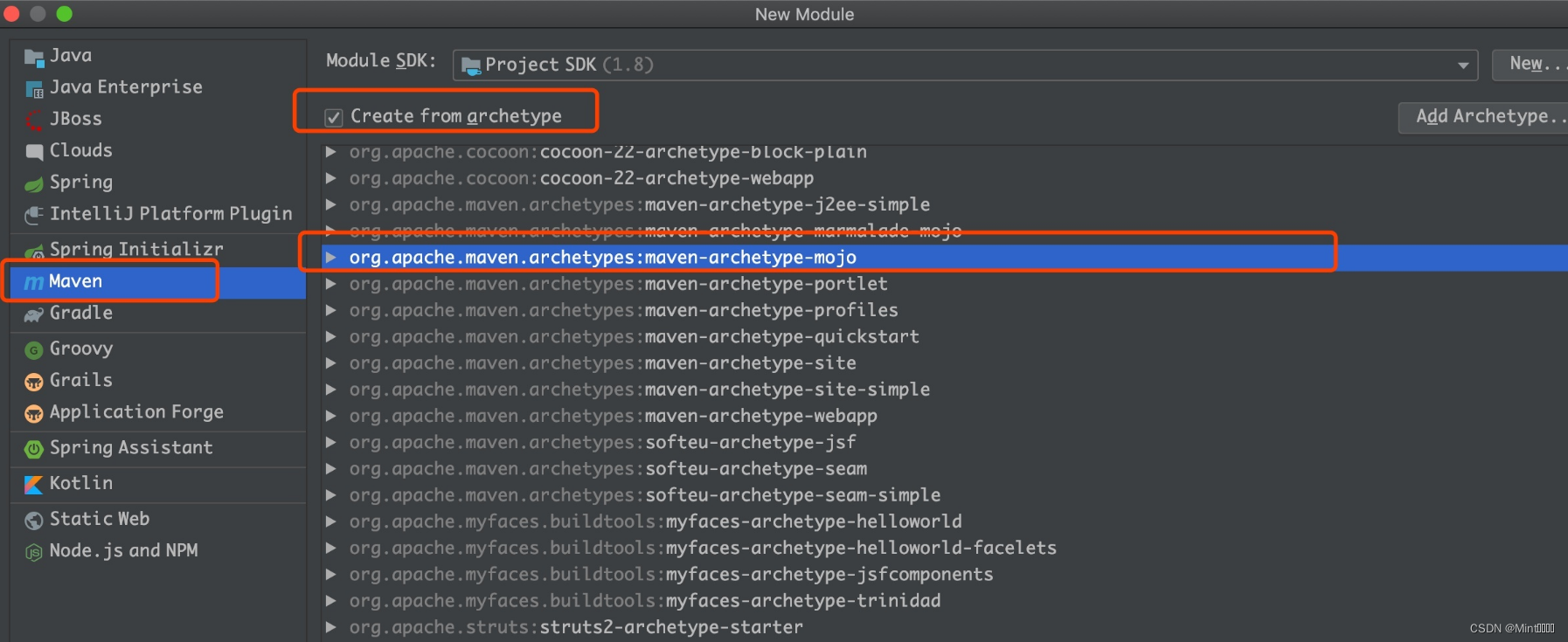The width and height of the screenshot is (1568, 642).
Task: Select Node.js and NPM module type
Action: tap(158, 551)
